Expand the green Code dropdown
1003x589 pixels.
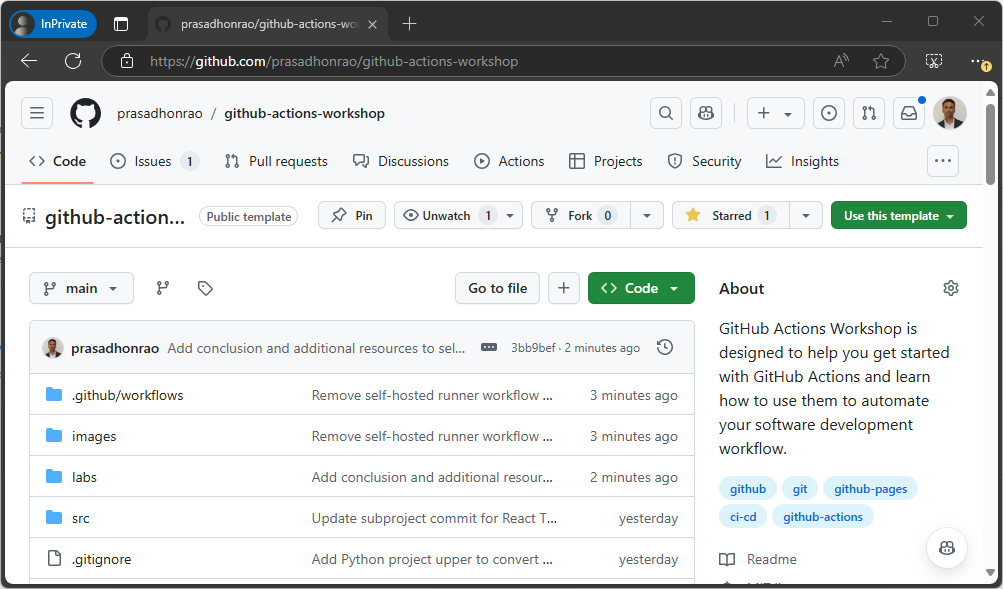(640, 288)
